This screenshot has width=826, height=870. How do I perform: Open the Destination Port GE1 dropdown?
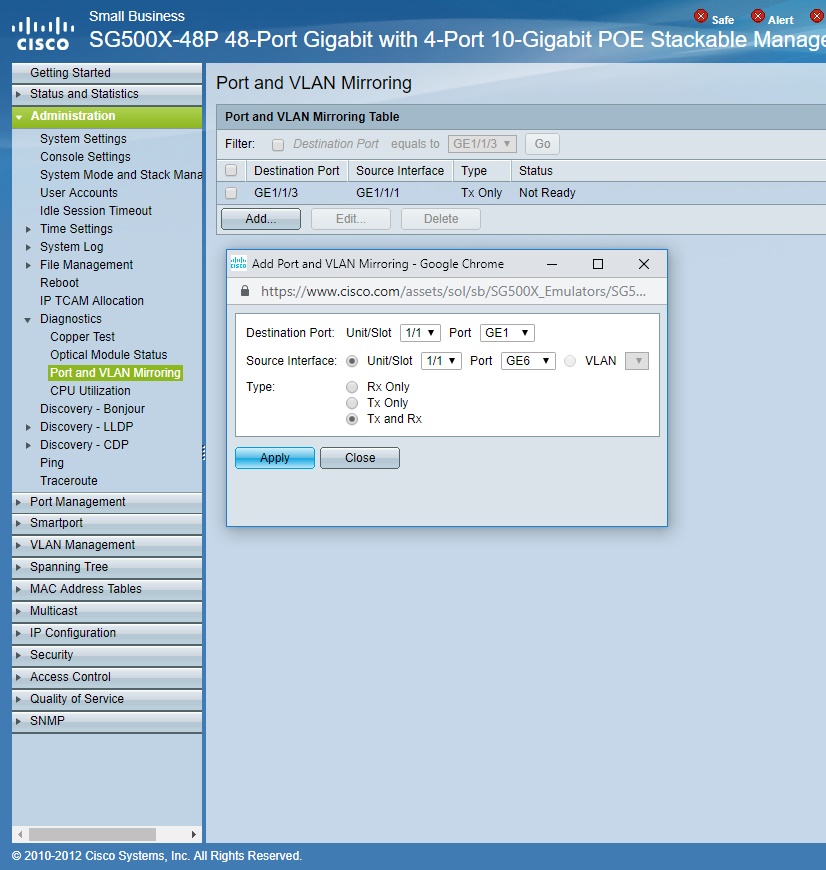click(x=507, y=333)
